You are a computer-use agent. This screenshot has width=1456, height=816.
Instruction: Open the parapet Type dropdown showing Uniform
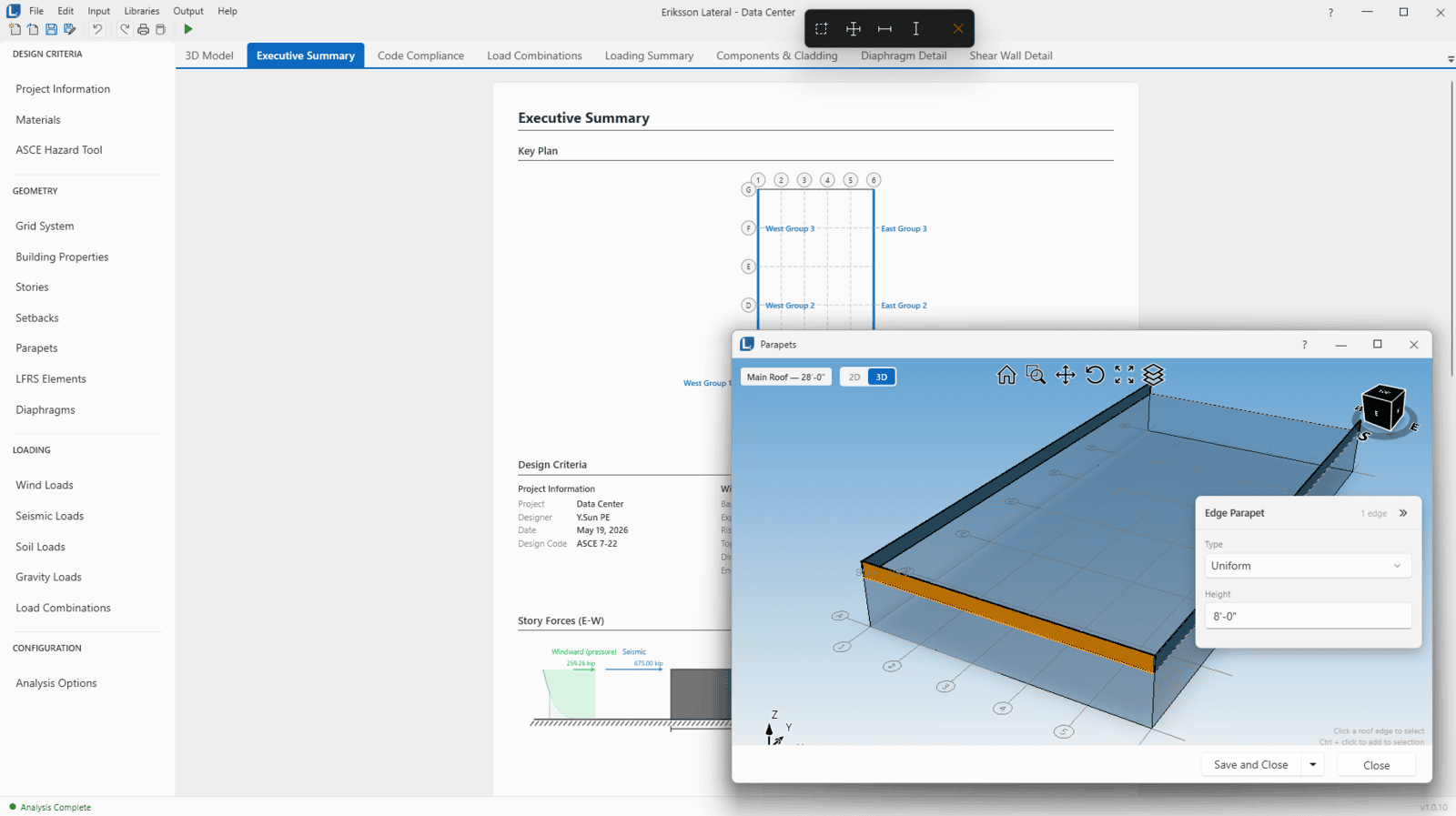pyautogui.click(x=1308, y=566)
